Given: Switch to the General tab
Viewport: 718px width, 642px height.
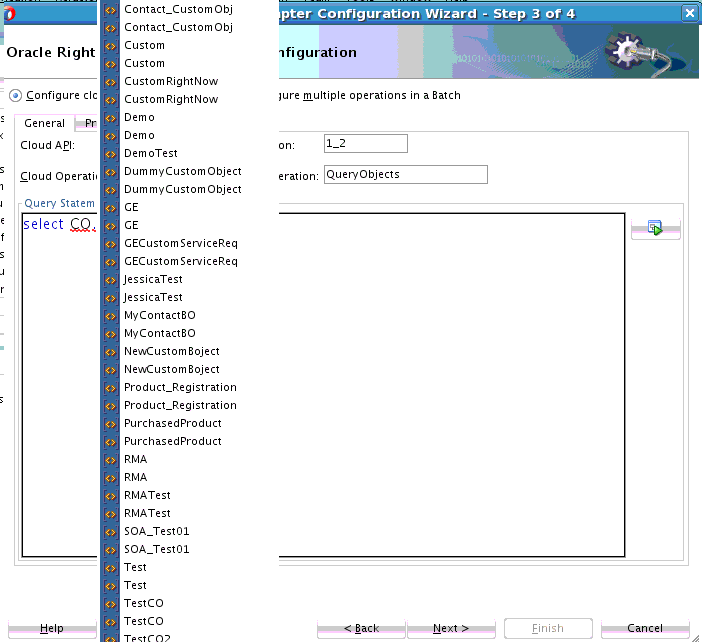Looking at the screenshot, I should click(x=44, y=123).
